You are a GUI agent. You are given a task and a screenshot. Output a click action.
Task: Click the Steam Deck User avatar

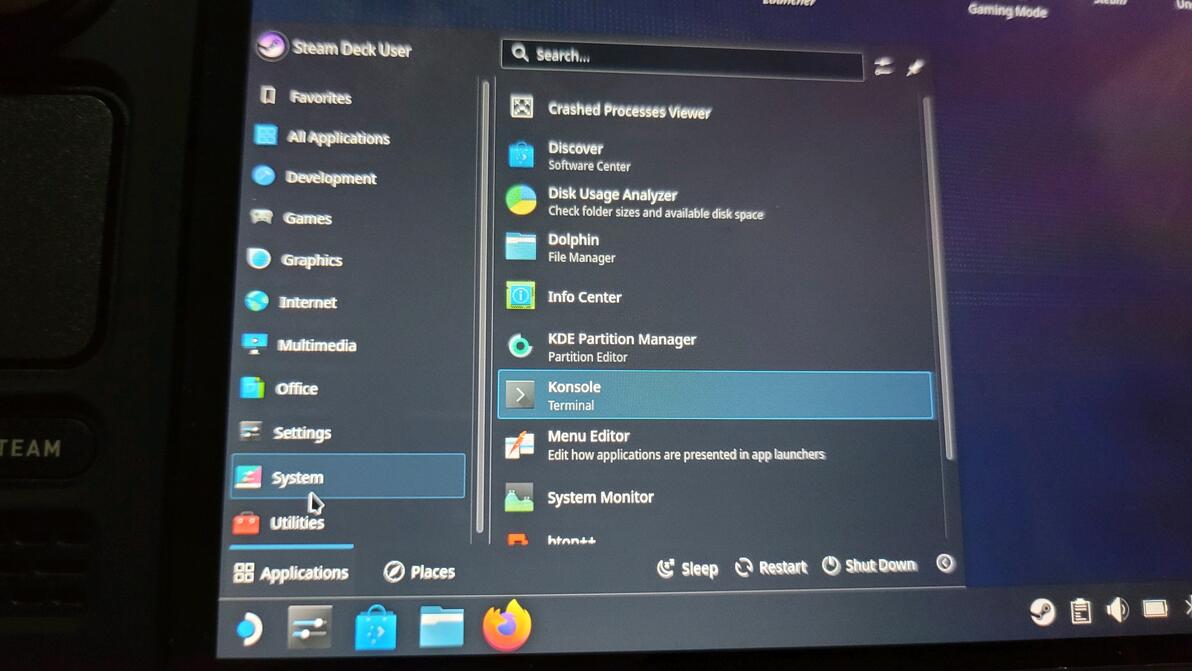coord(271,47)
